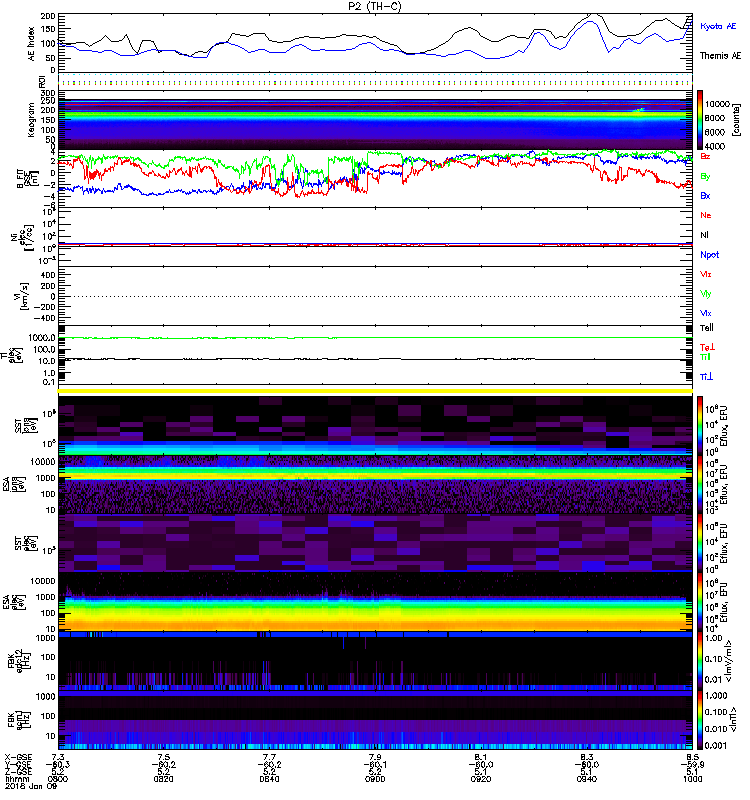Select the red Te⊥ legend label
Screen dimensions: 750x800
tap(707, 347)
